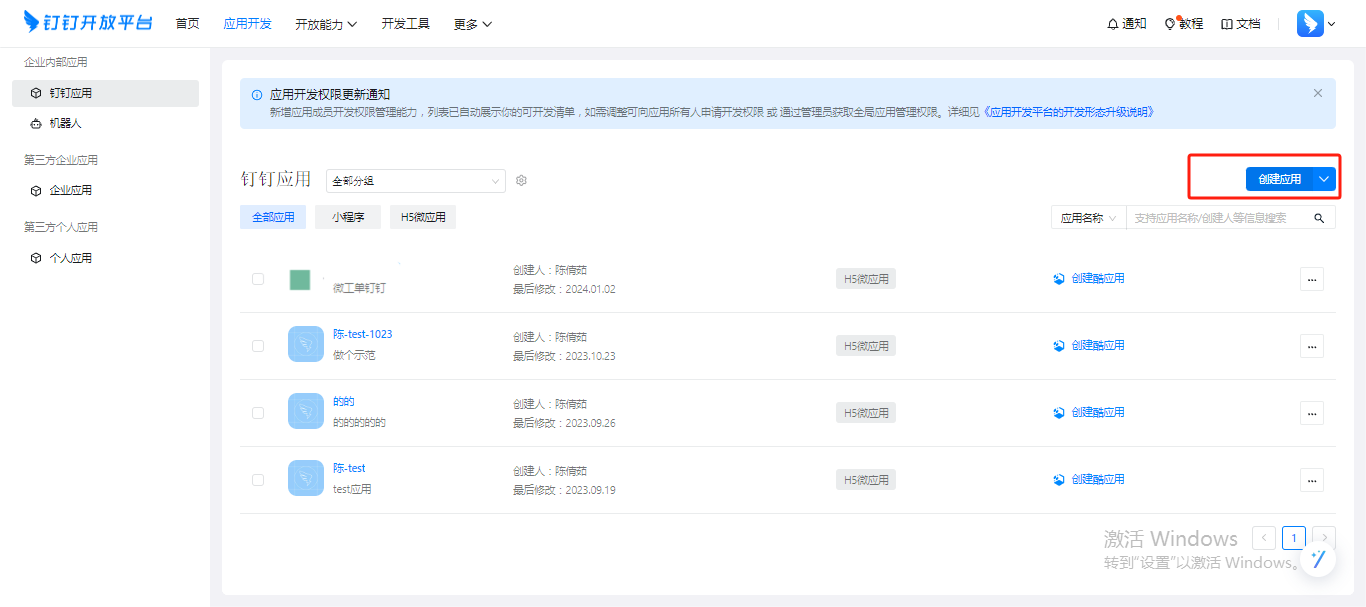Expand the 更多 menu
The image size is (1366, 607).
(x=472, y=24)
